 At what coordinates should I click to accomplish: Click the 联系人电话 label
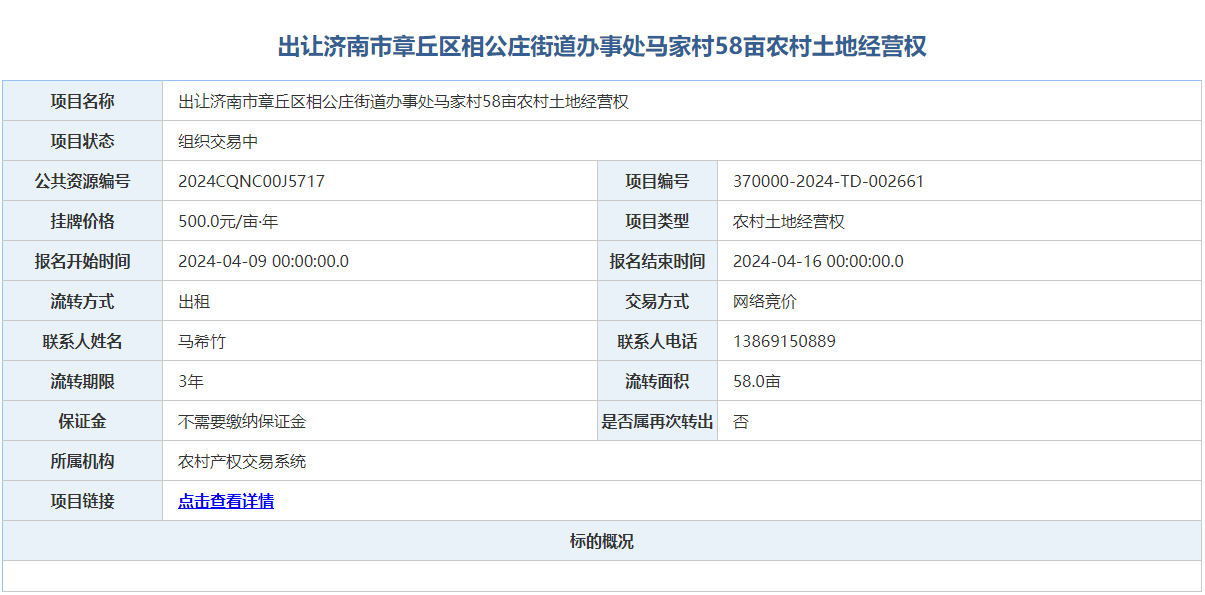tap(657, 341)
